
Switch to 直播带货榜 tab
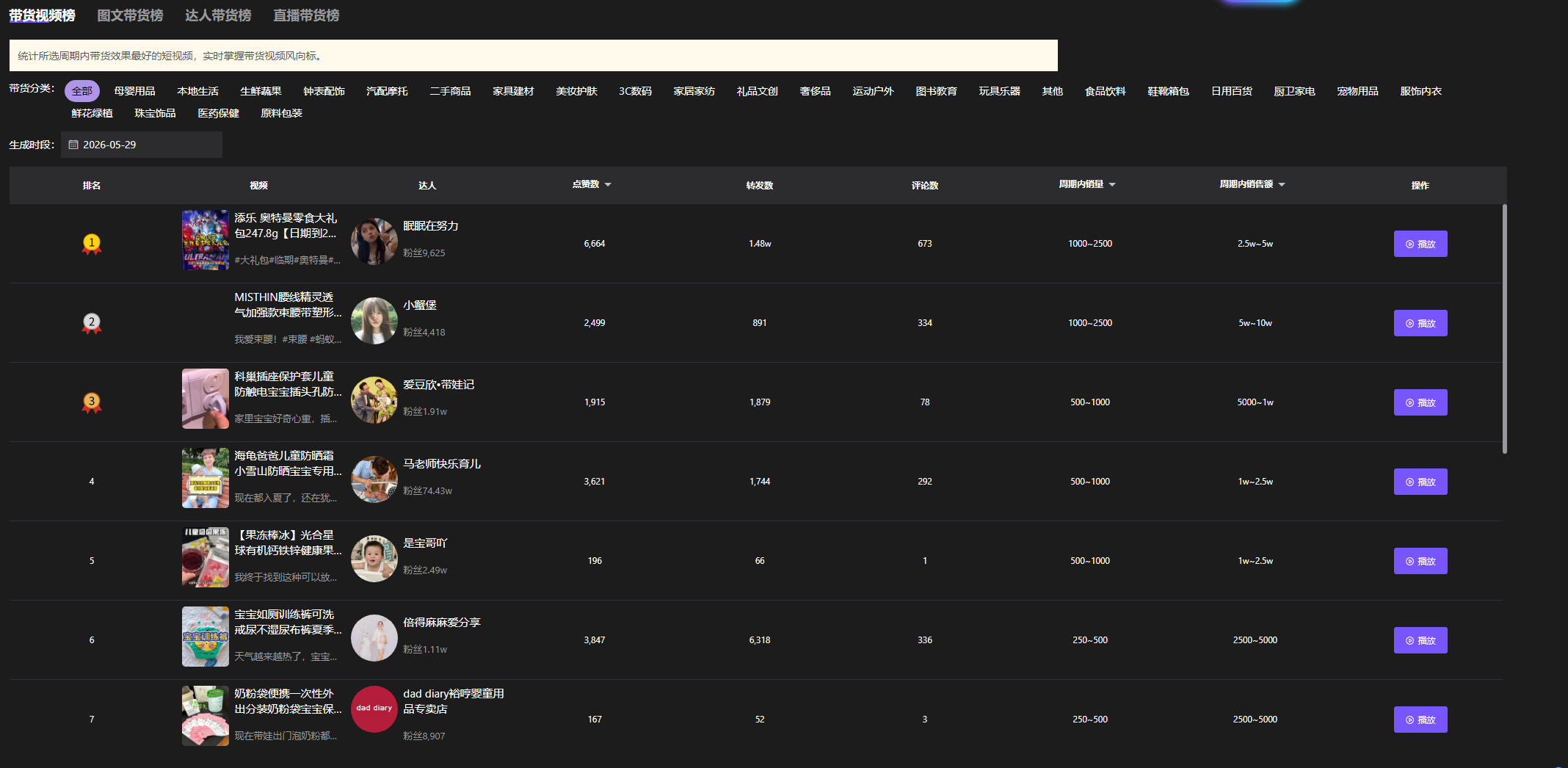pos(306,15)
